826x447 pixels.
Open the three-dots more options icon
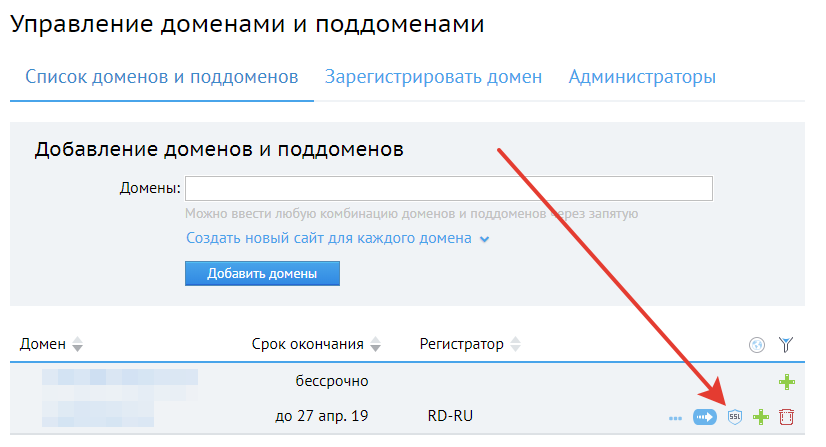675,416
